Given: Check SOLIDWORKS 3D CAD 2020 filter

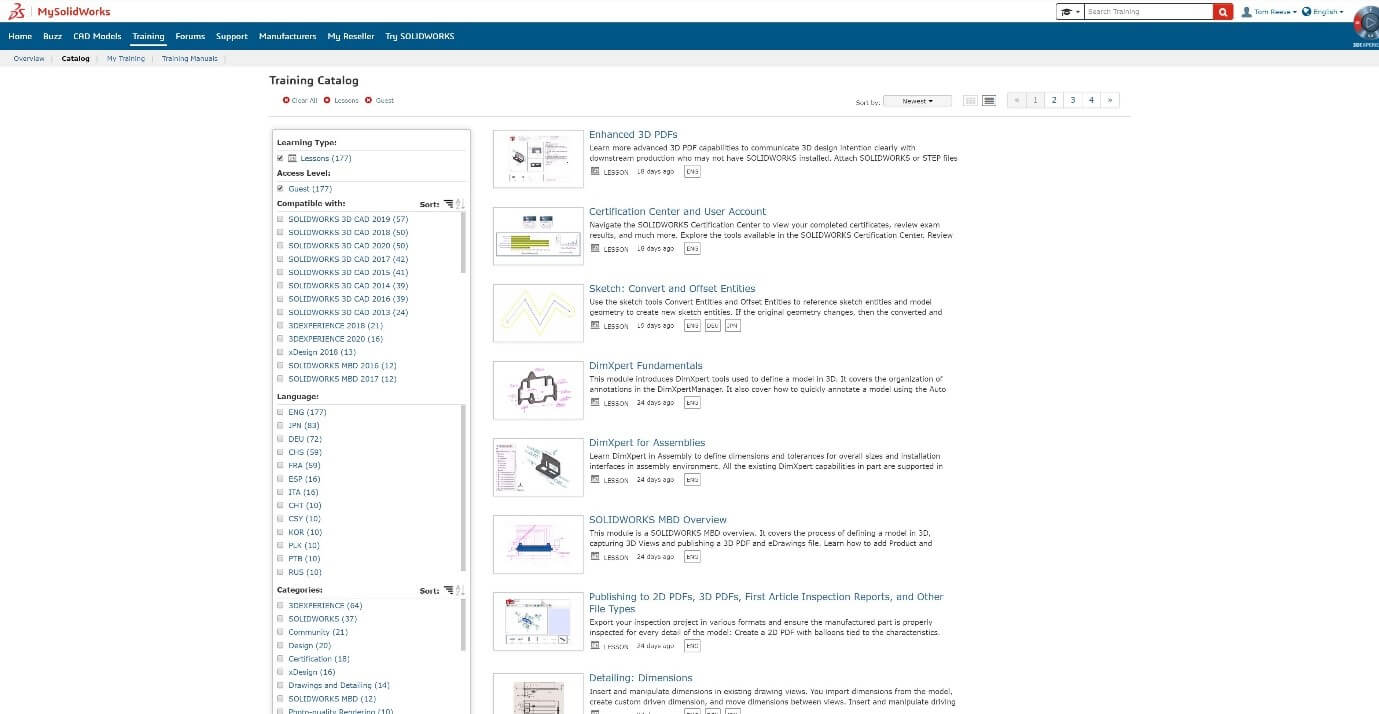Looking at the screenshot, I should (x=280, y=245).
